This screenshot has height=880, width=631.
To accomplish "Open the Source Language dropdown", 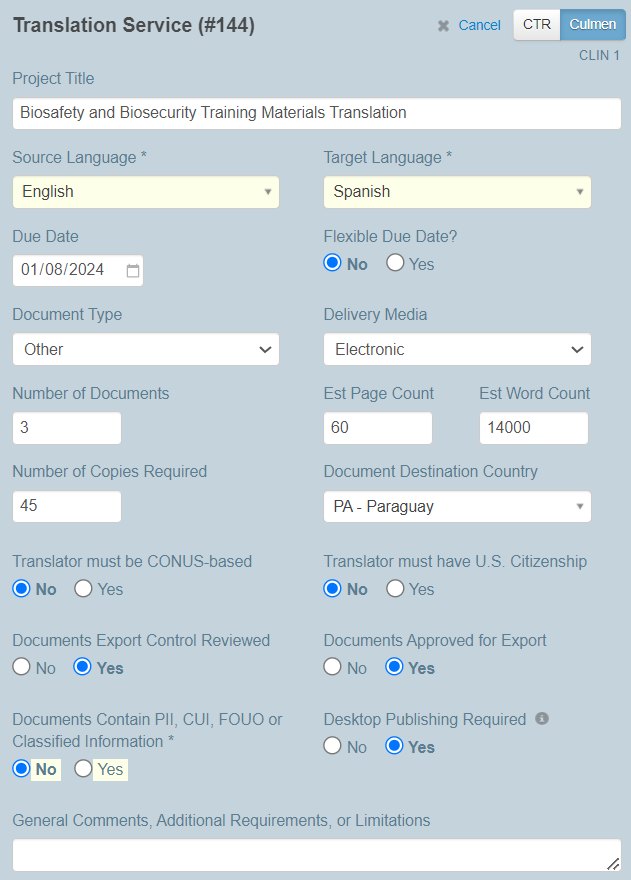I will pyautogui.click(x=146, y=192).
